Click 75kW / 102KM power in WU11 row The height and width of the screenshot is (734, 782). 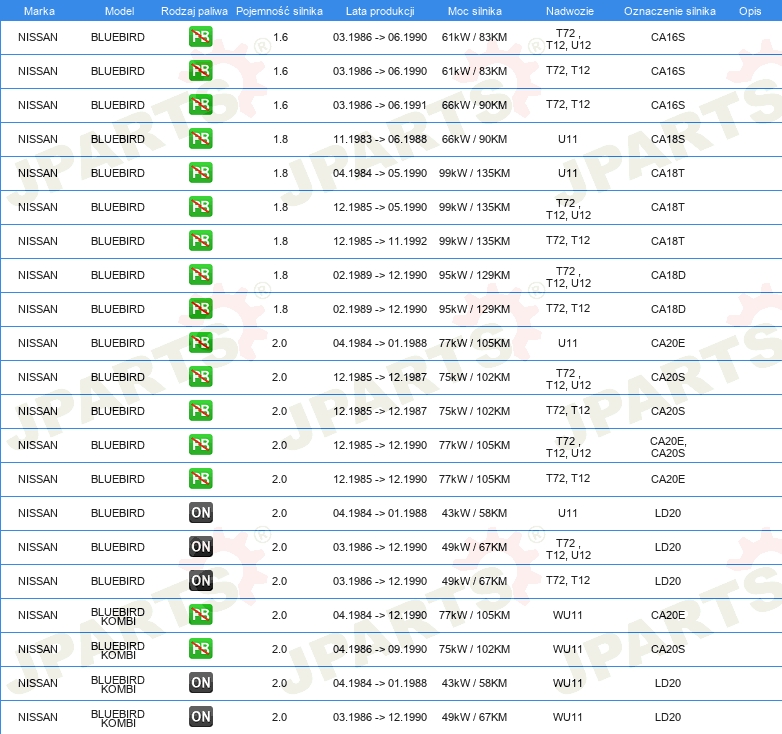(474, 649)
